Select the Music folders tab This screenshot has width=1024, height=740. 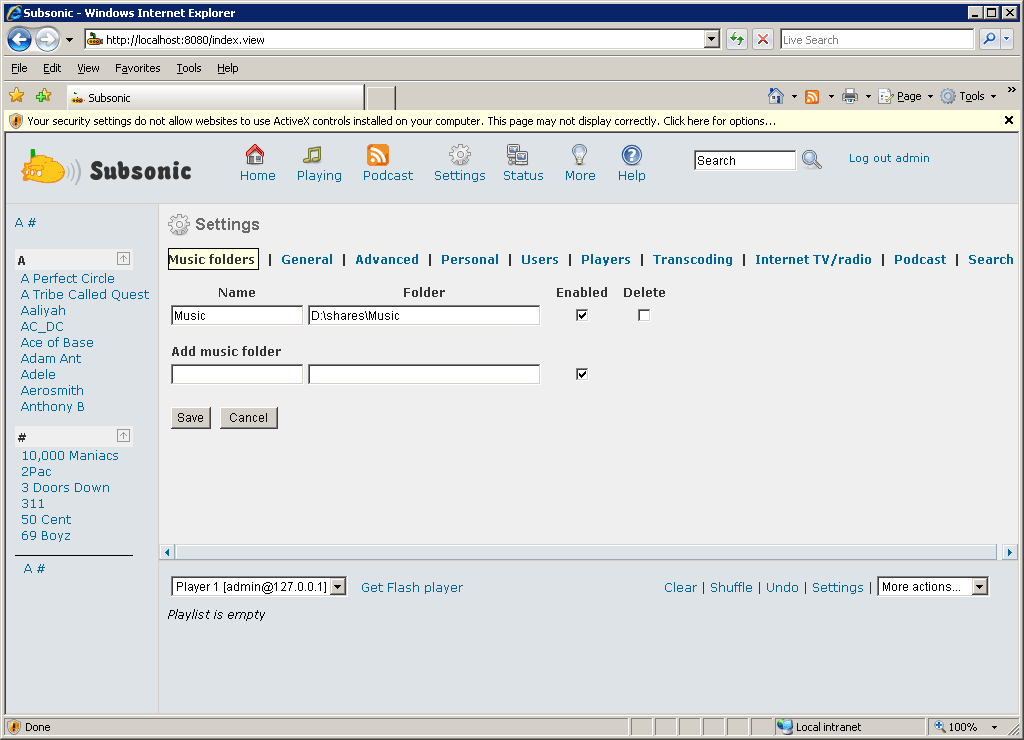click(213, 259)
